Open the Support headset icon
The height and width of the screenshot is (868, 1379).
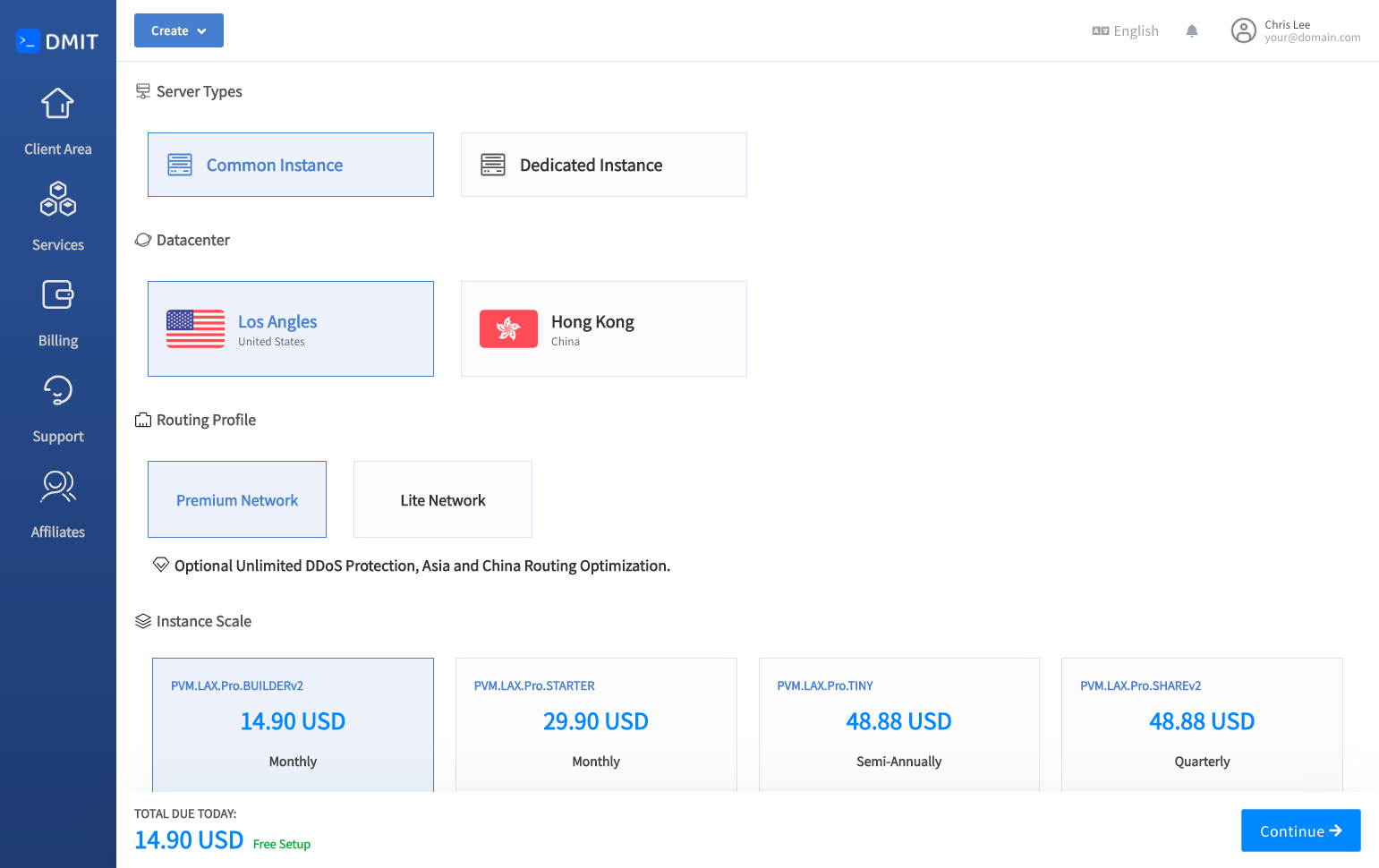[57, 391]
